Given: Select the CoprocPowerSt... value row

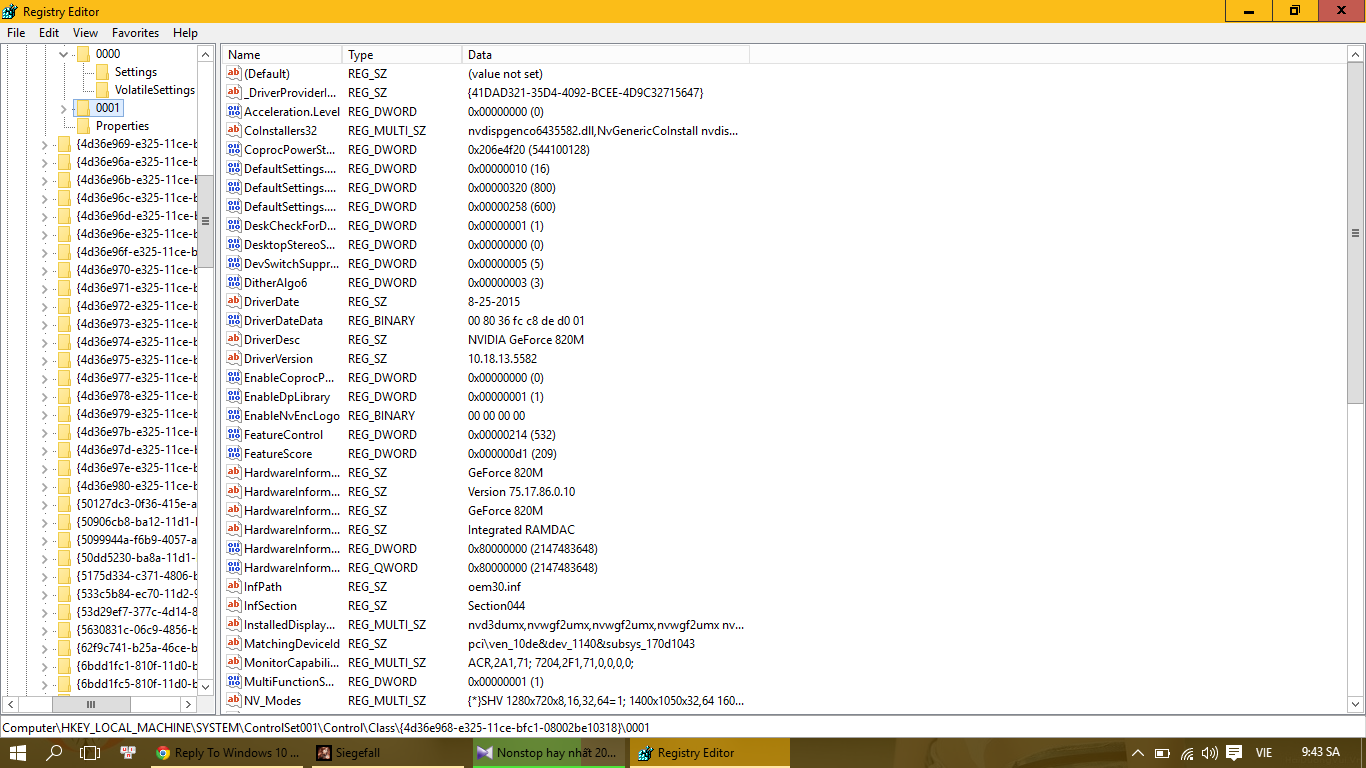Looking at the screenshot, I should (x=487, y=150).
